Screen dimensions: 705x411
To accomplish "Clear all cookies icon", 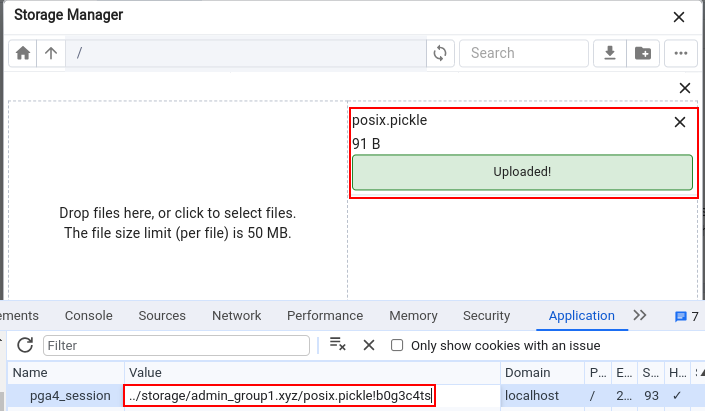I will pyautogui.click(x=338, y=344).
